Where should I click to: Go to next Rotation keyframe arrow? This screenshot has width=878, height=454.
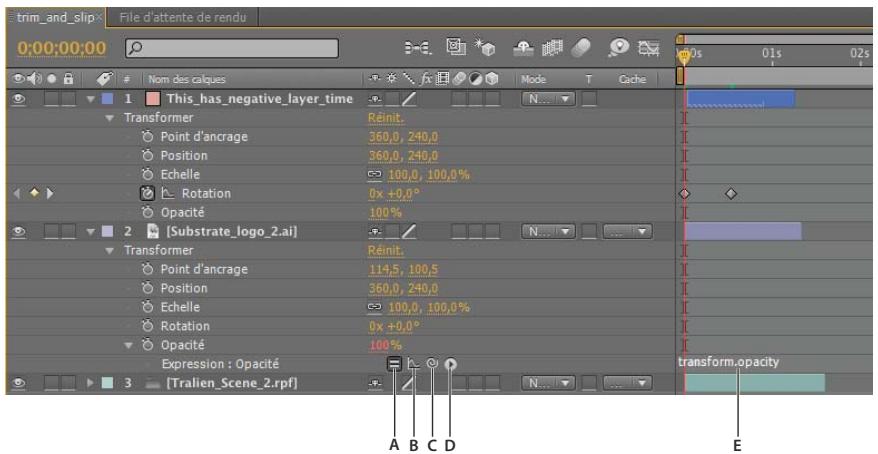[50, 194]
